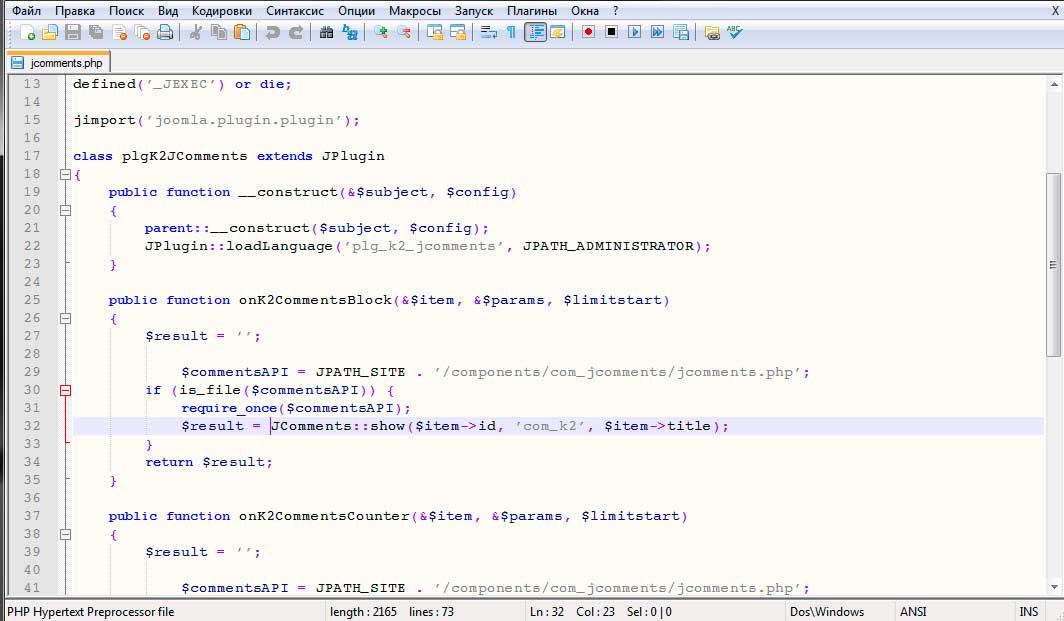Toggle show all characters (pilcrow)
The height and width of the screenshot is (621, 1064).
point(511,32)
